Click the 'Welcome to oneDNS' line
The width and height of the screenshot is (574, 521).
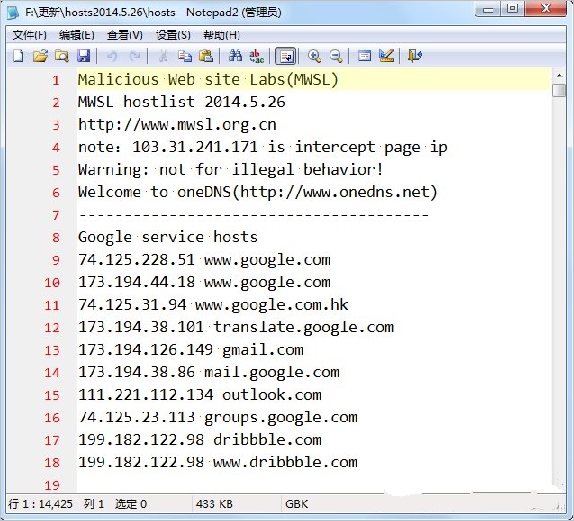(258, 192)
